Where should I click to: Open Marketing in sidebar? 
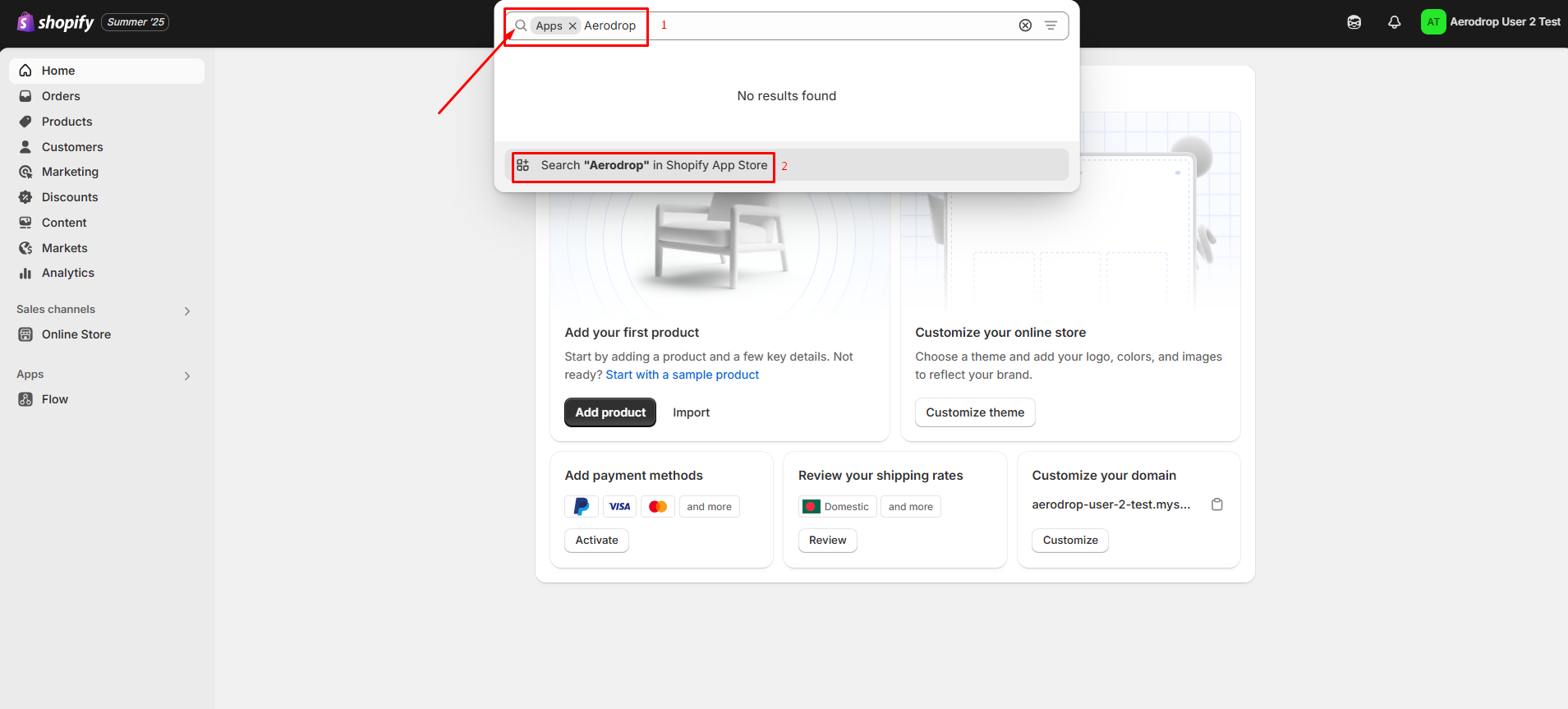coord(107,172)
